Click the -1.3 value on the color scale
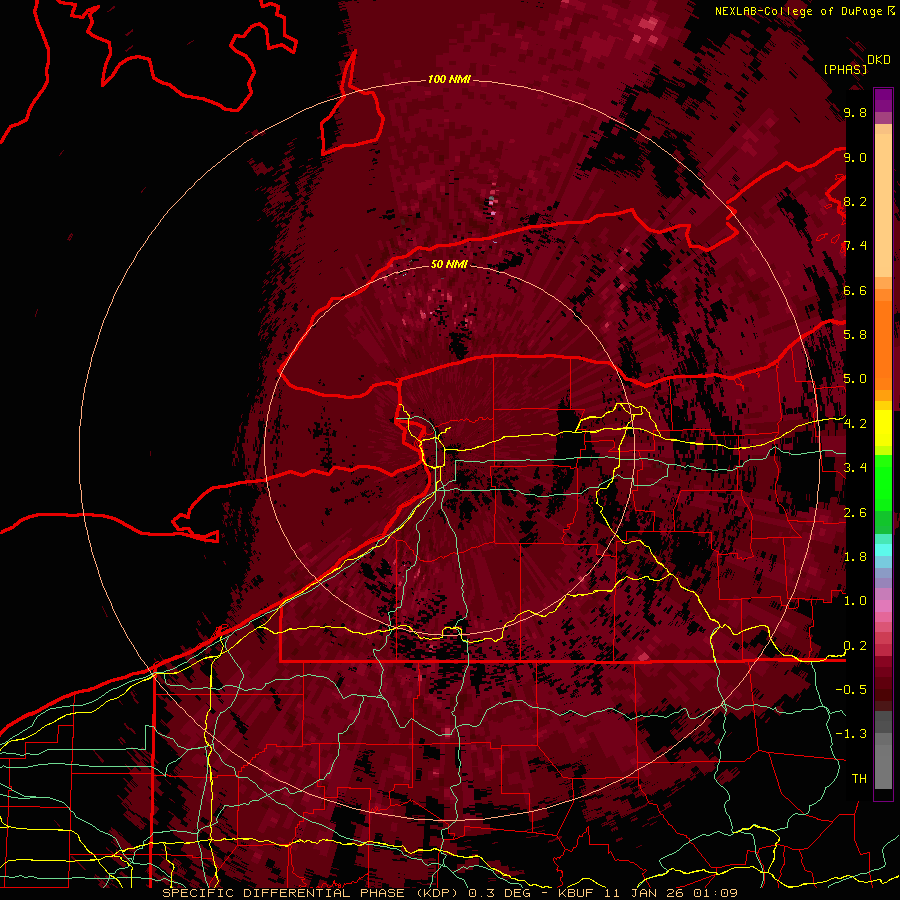900x900 pixels. click(851, 734)
